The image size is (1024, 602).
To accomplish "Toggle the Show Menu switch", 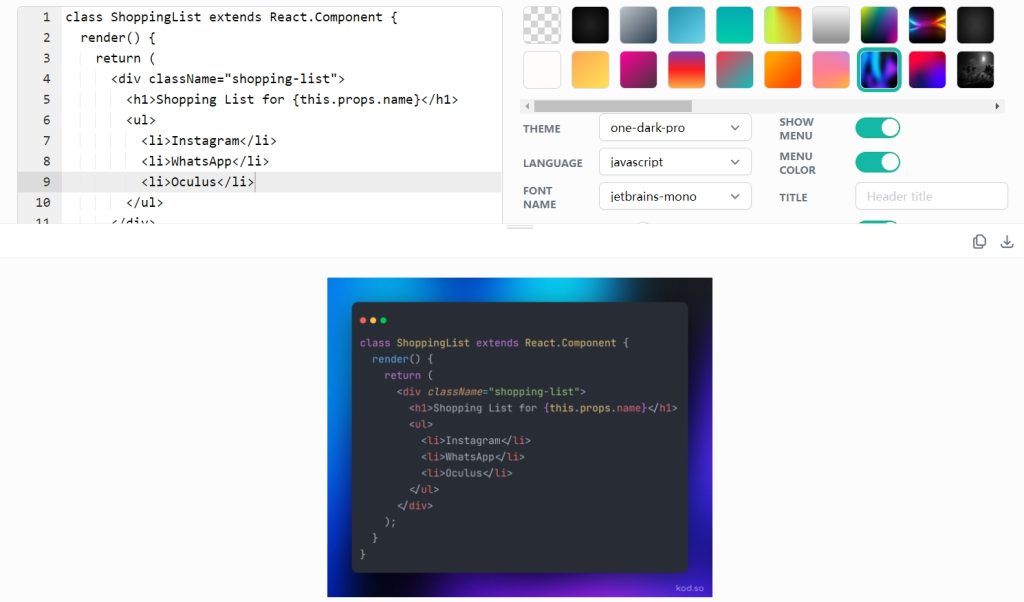I will (878, 128).
